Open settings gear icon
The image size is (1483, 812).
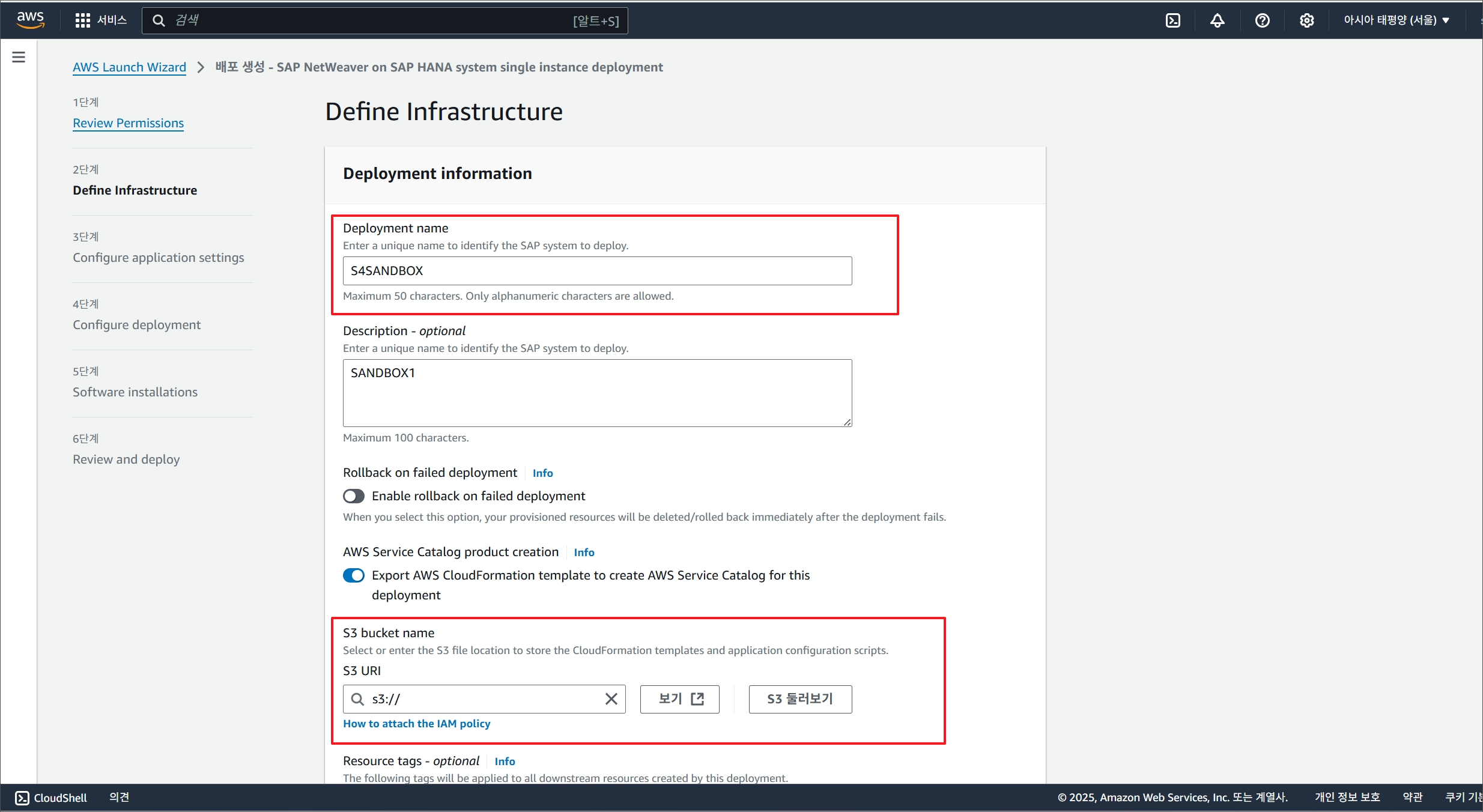pos(1306,20)
